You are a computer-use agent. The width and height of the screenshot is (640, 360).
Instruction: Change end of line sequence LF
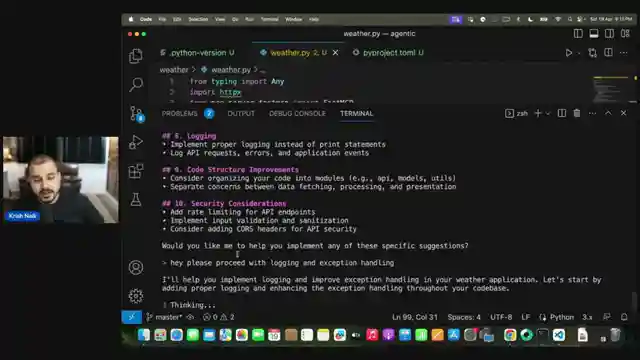click(526, 317)
